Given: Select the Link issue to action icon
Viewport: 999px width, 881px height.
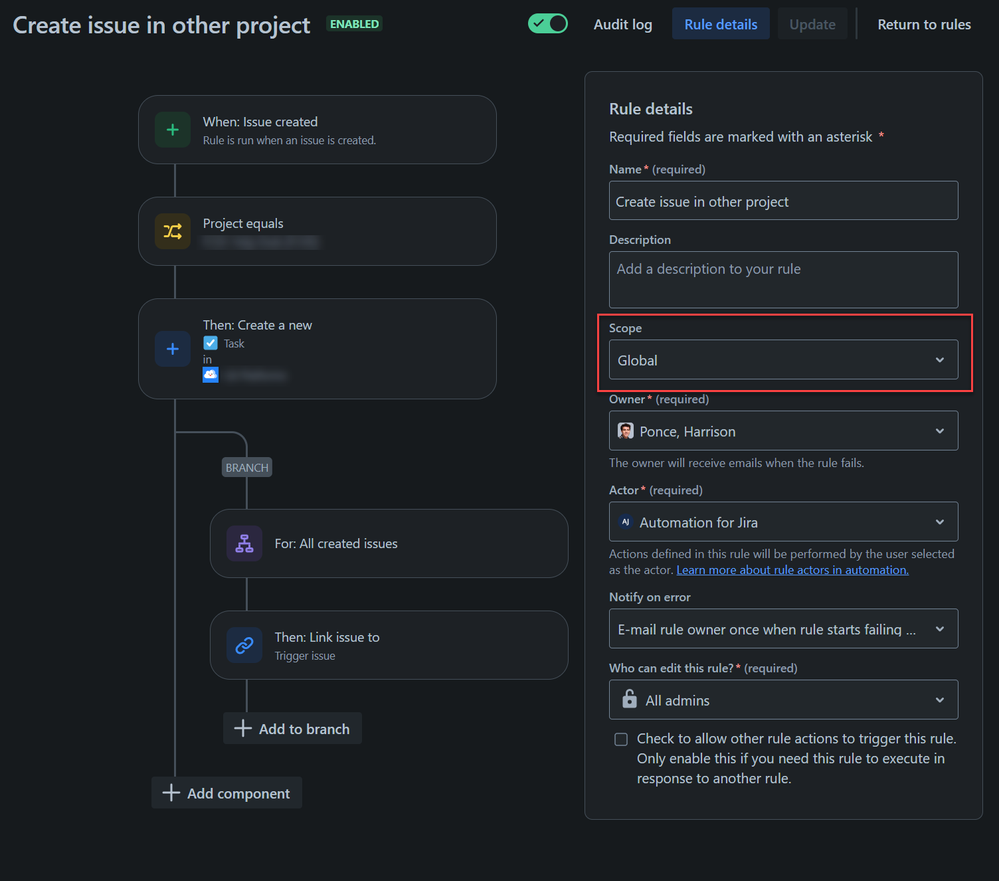Looking at the screenshot, I should [244, 645].
